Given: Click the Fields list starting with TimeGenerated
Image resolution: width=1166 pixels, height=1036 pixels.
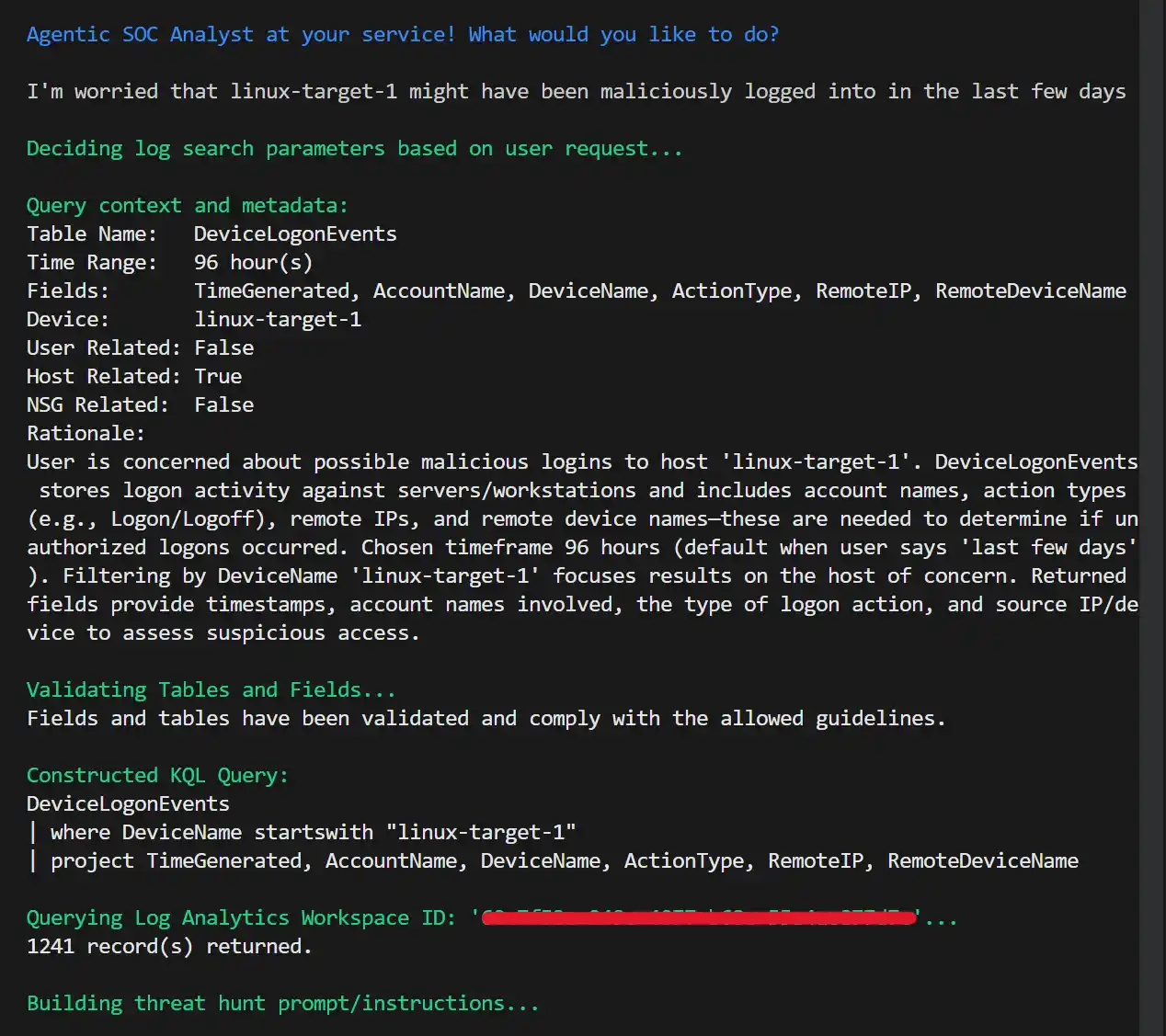Looking at the screenshot, I should coord(660,291).
